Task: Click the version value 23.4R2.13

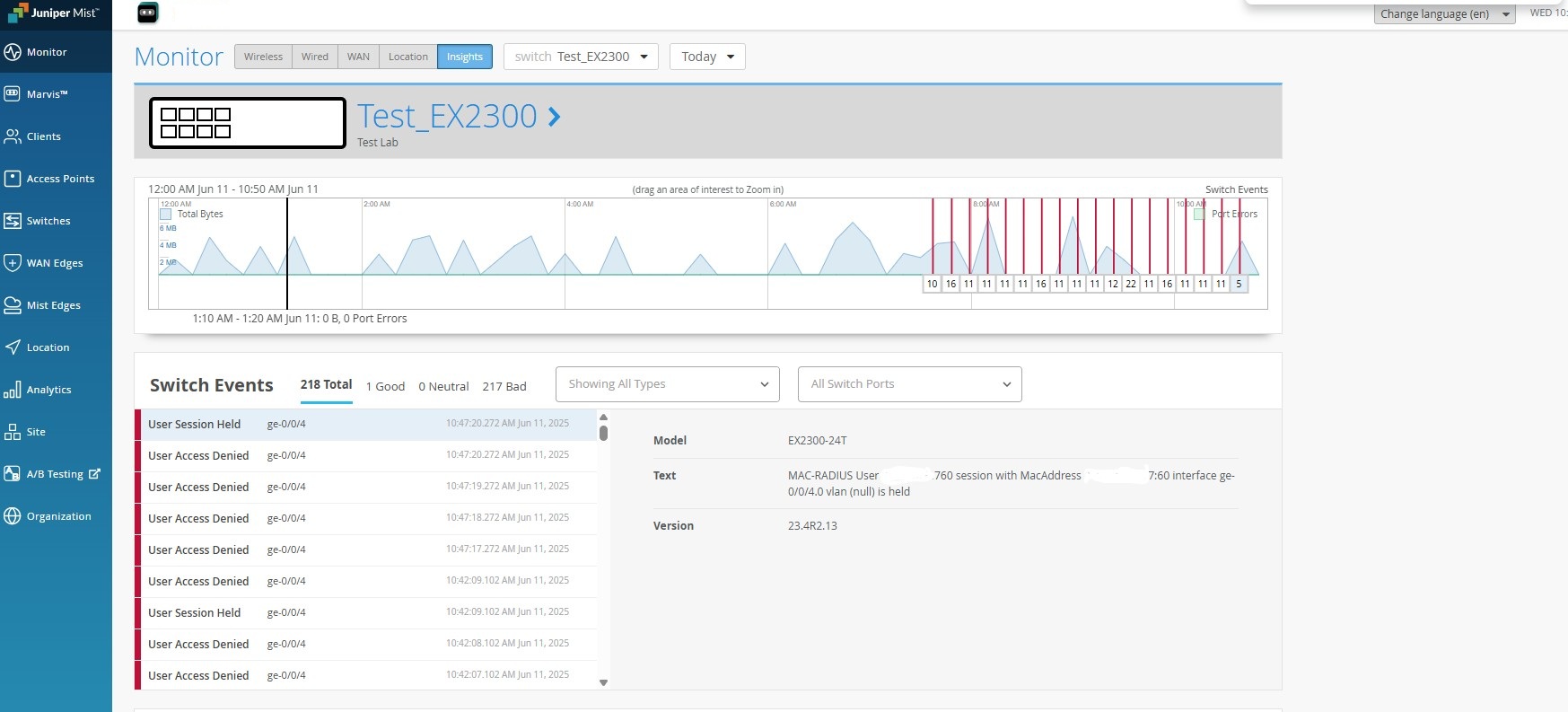Action: (x=812, y=526)
